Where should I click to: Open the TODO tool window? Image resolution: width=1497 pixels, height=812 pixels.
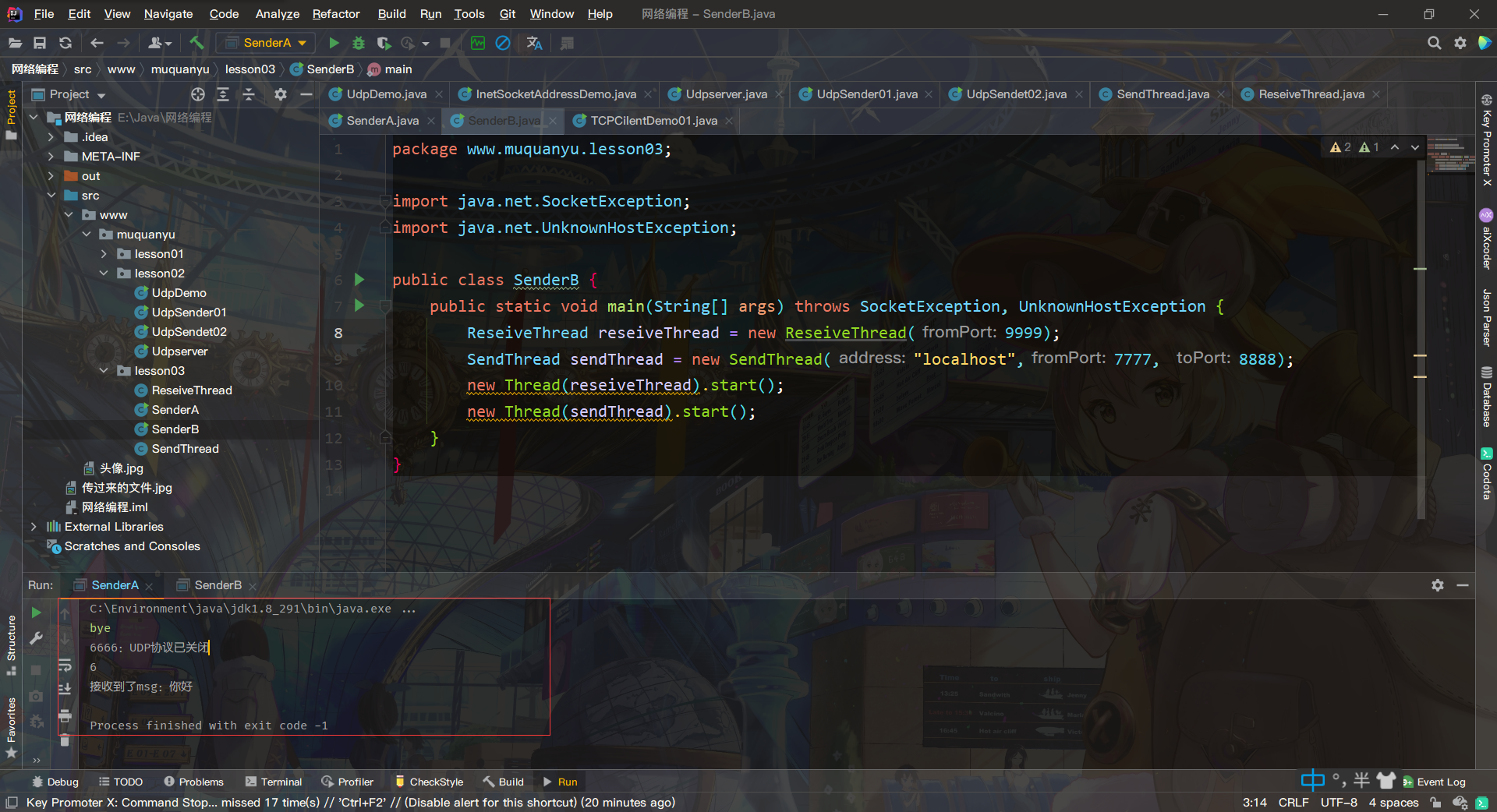coord(121,782)
